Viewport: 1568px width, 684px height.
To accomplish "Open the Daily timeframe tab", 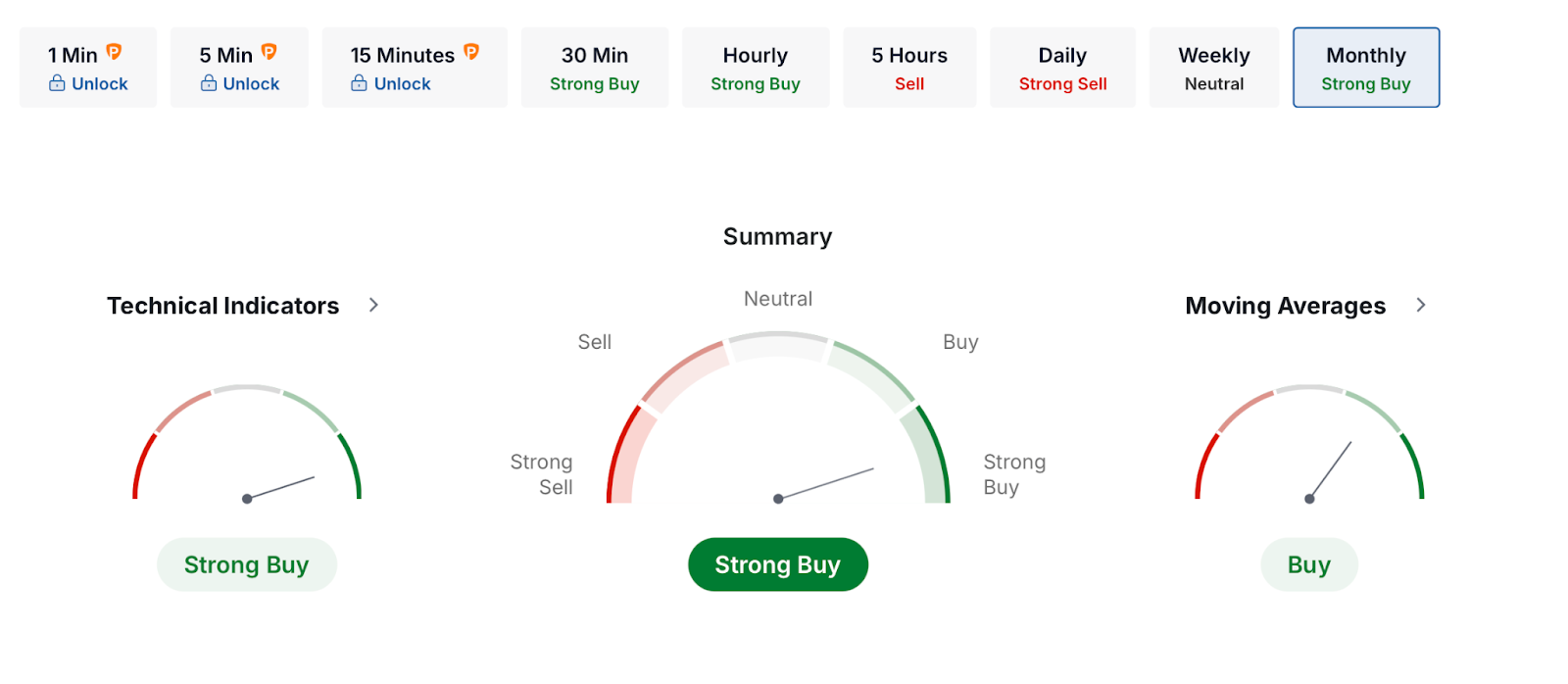I will (1062, 68).
